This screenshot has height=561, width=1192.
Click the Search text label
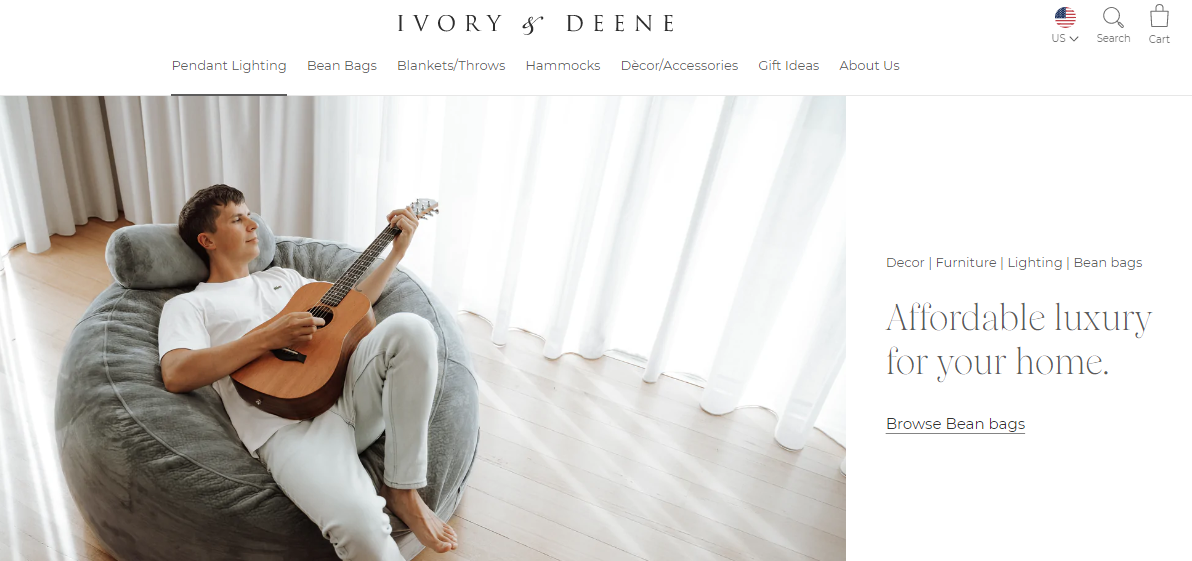pos(1113,38)
